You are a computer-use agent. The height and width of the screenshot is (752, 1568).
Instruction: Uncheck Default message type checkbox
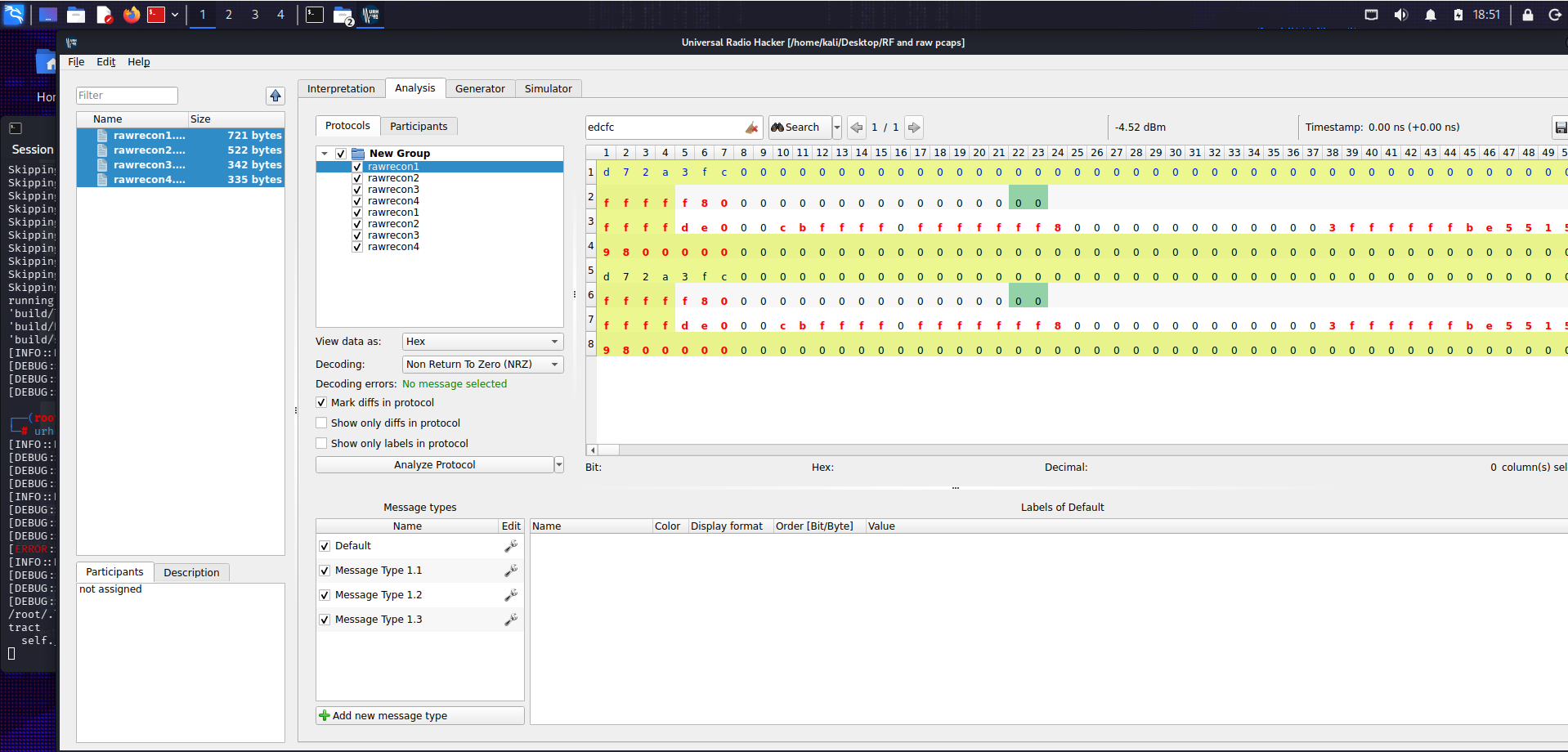point(325,546)
